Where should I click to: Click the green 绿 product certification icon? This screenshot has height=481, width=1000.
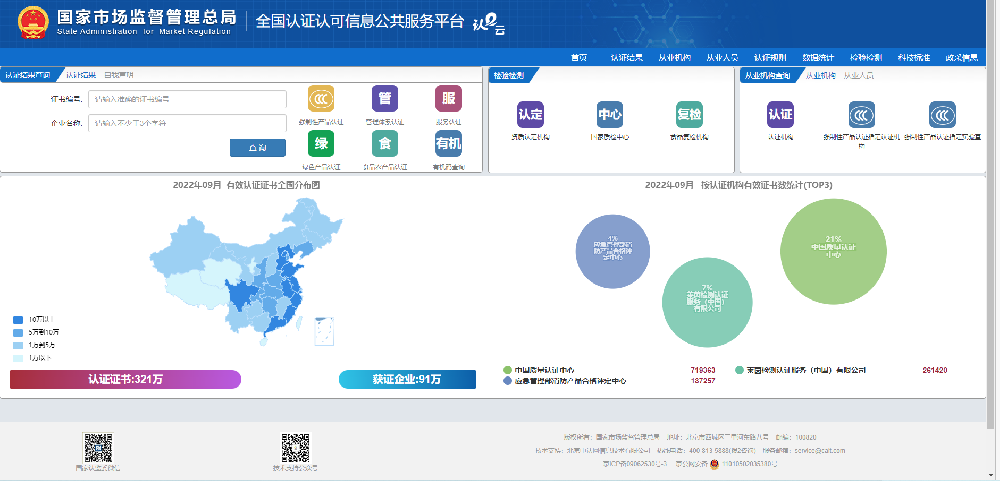tap(321, 144)
